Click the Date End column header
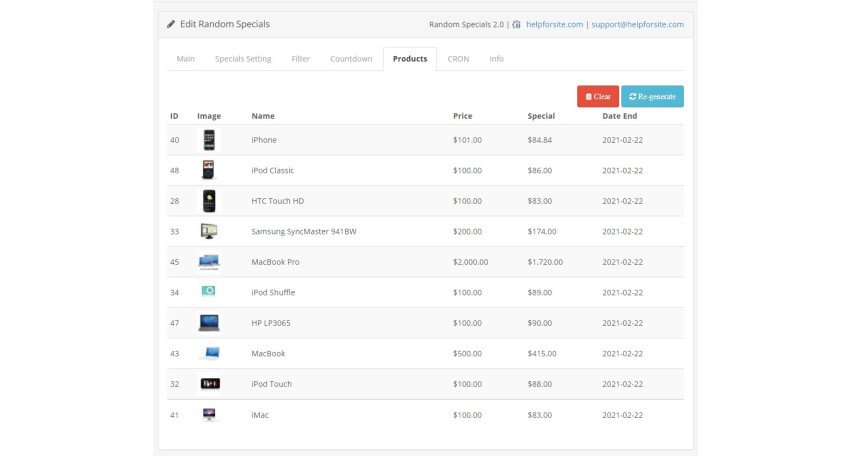The width and height of the screenshot is (852, 456). click(x=619, y=116)
